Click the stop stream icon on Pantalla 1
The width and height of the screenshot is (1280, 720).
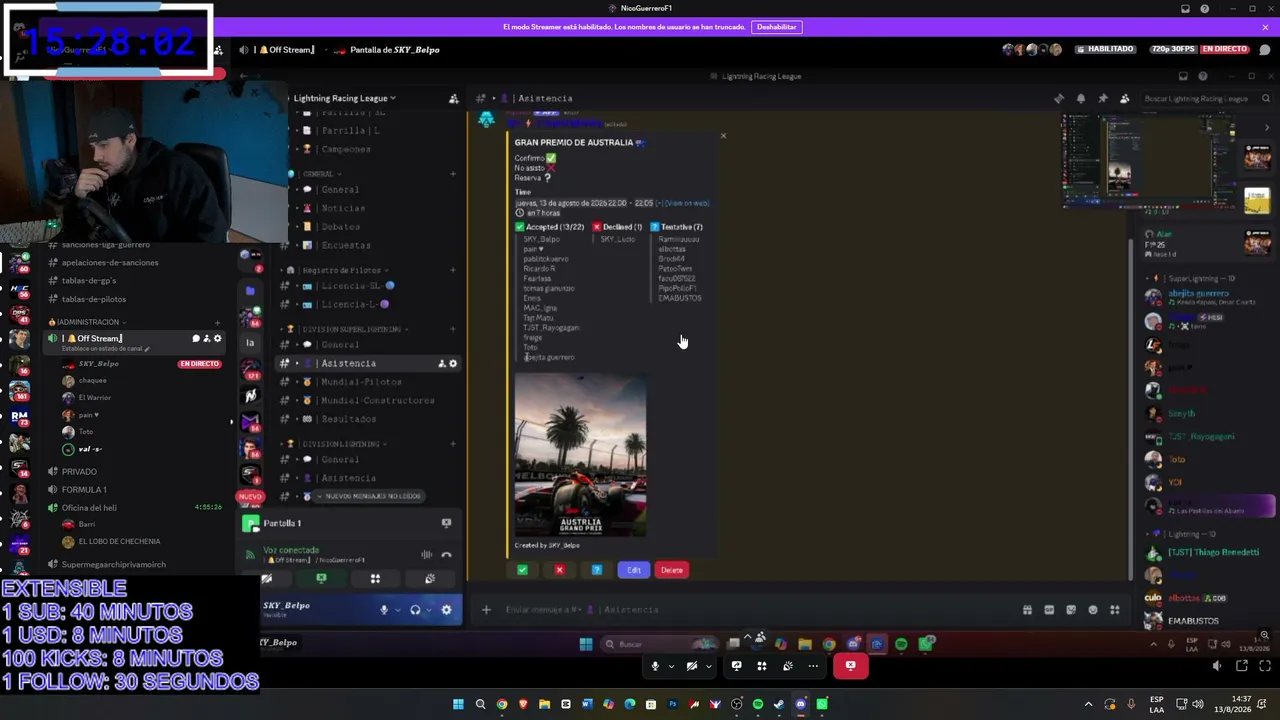[x=446, y=523]
